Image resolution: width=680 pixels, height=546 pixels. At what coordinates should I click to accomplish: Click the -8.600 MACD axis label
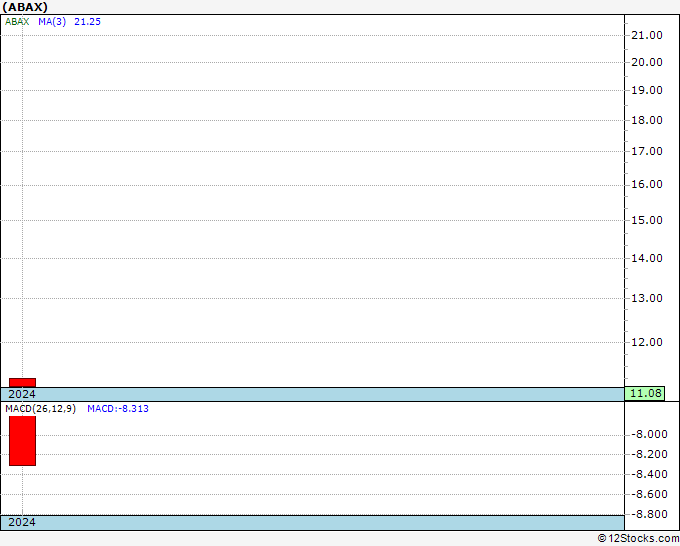(649, 495)
